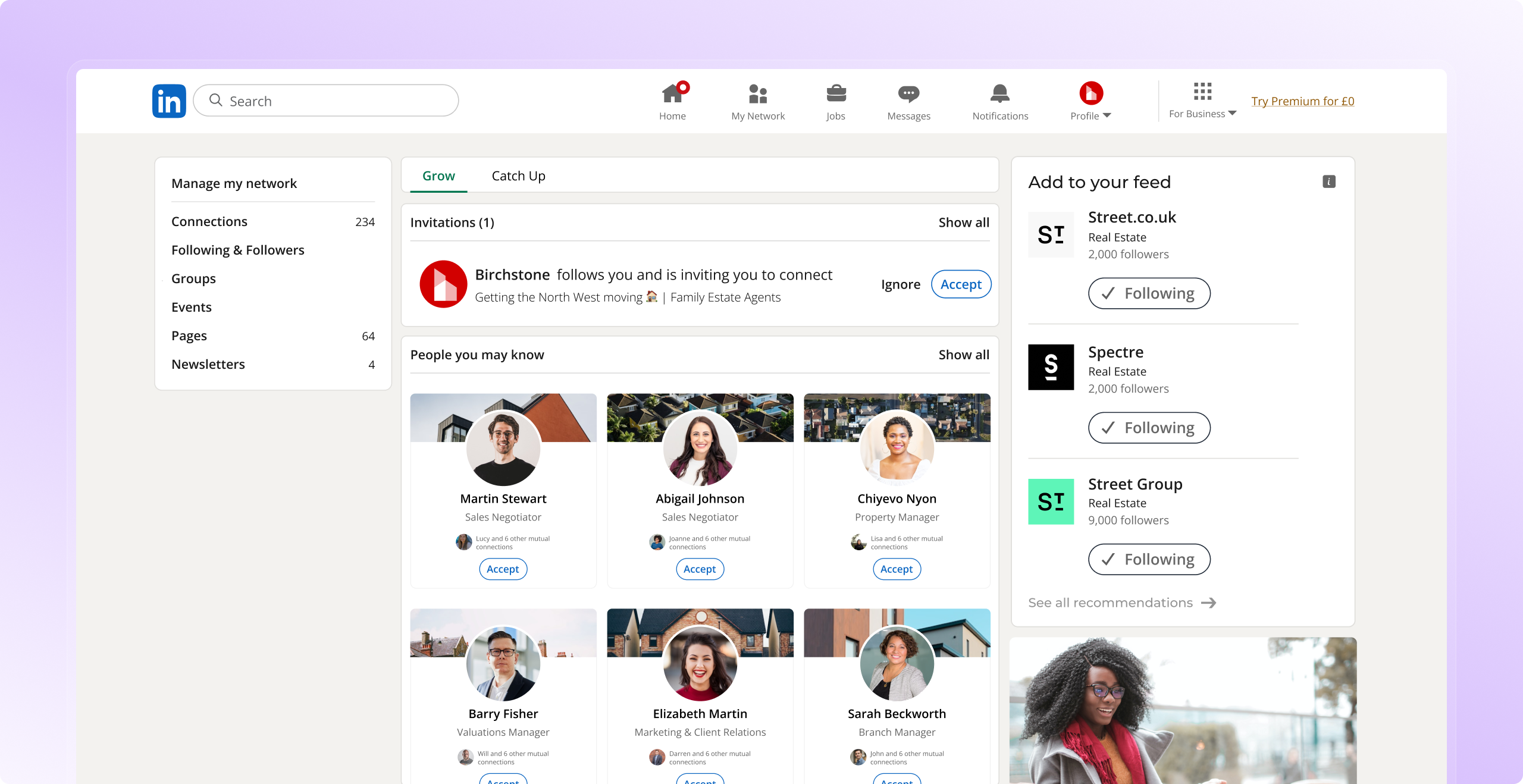1523x784 pixels.
Task: Click the For Business grid icon
Action: click(x=1202, y=91)
